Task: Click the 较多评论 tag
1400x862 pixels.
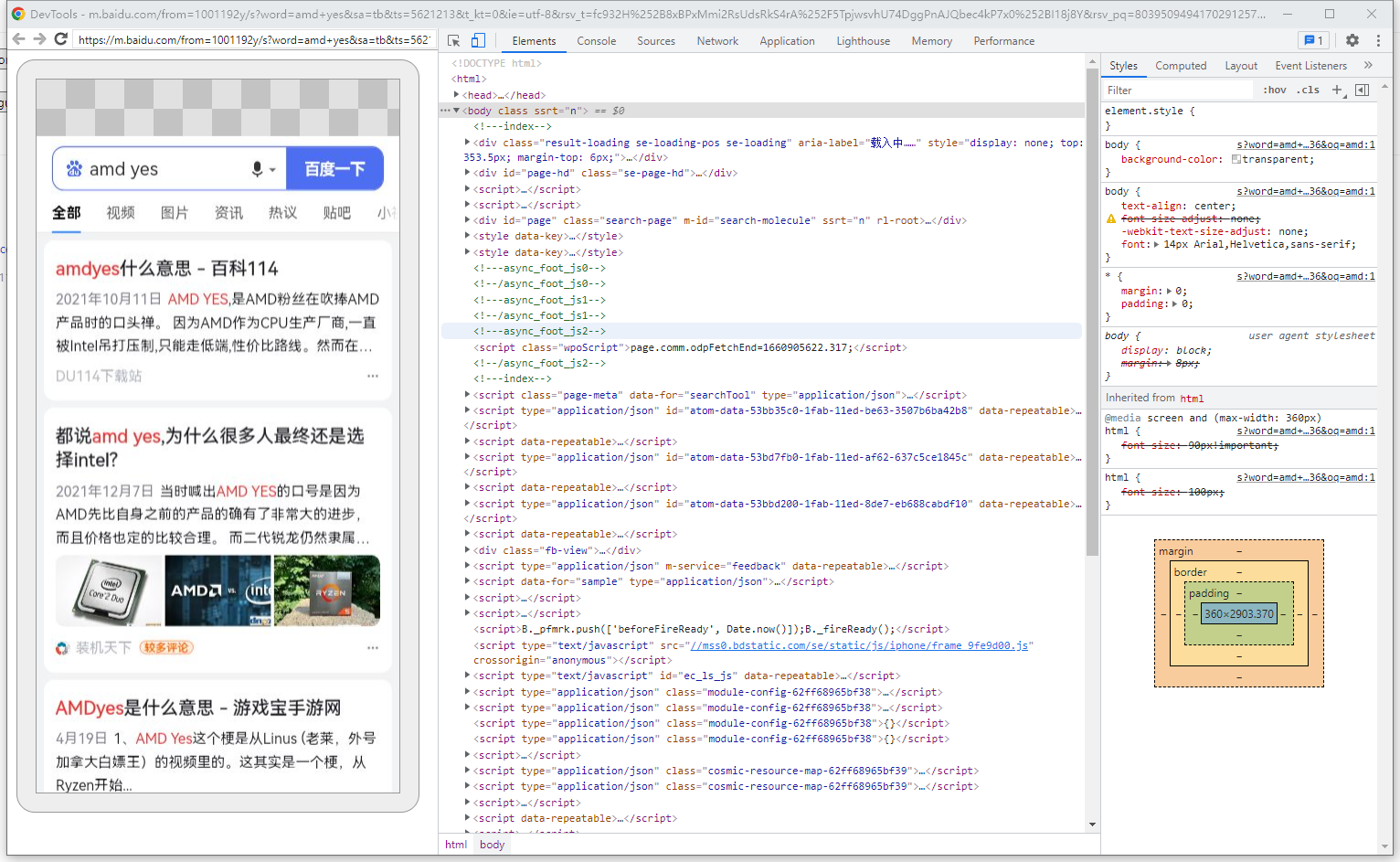Action: (166, 647)
